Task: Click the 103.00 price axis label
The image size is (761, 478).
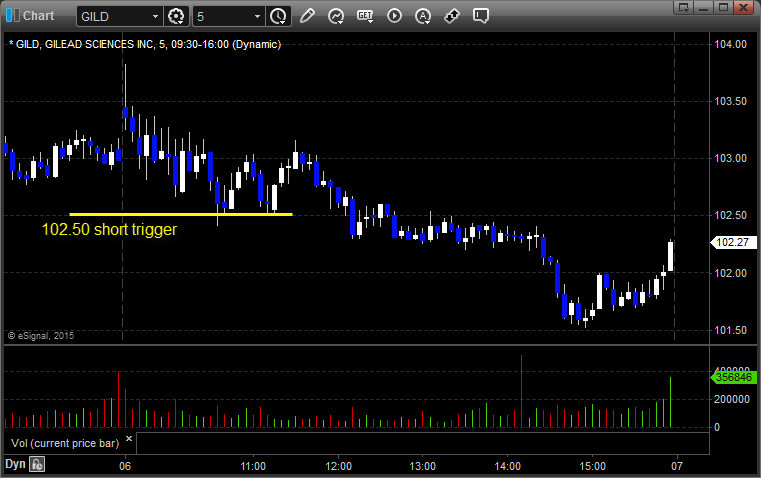Action: point(730,159)
